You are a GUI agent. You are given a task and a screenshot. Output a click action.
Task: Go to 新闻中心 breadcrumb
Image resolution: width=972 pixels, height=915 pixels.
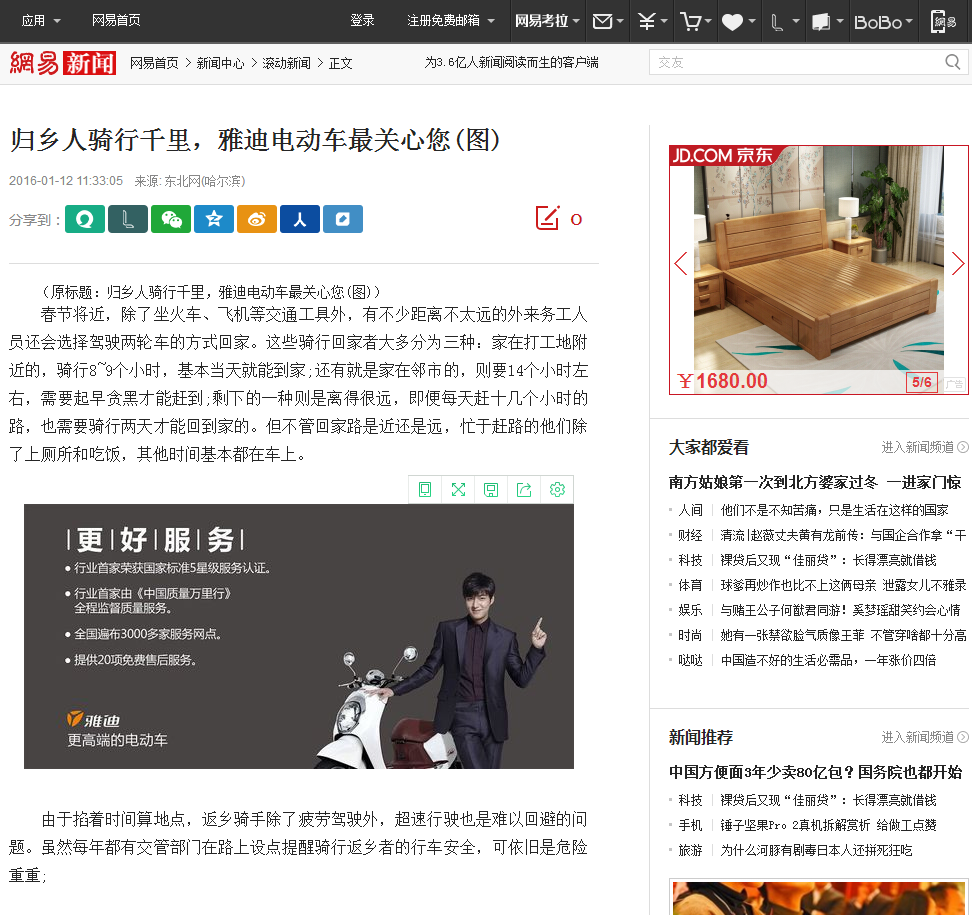tap(220, 63)
